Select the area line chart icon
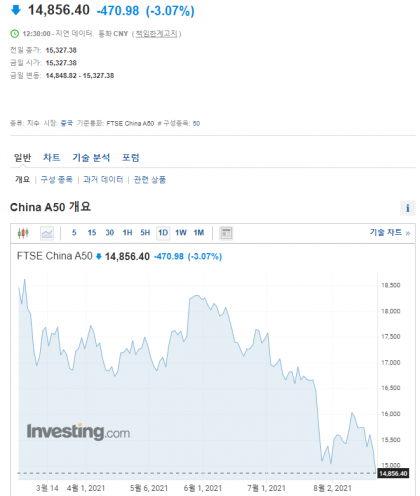 tap(47, 233)
